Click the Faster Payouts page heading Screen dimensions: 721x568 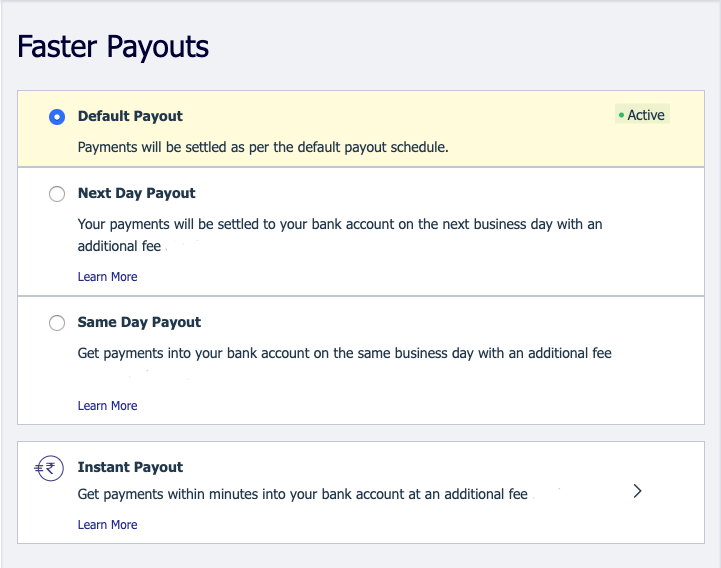coord(113,47)
